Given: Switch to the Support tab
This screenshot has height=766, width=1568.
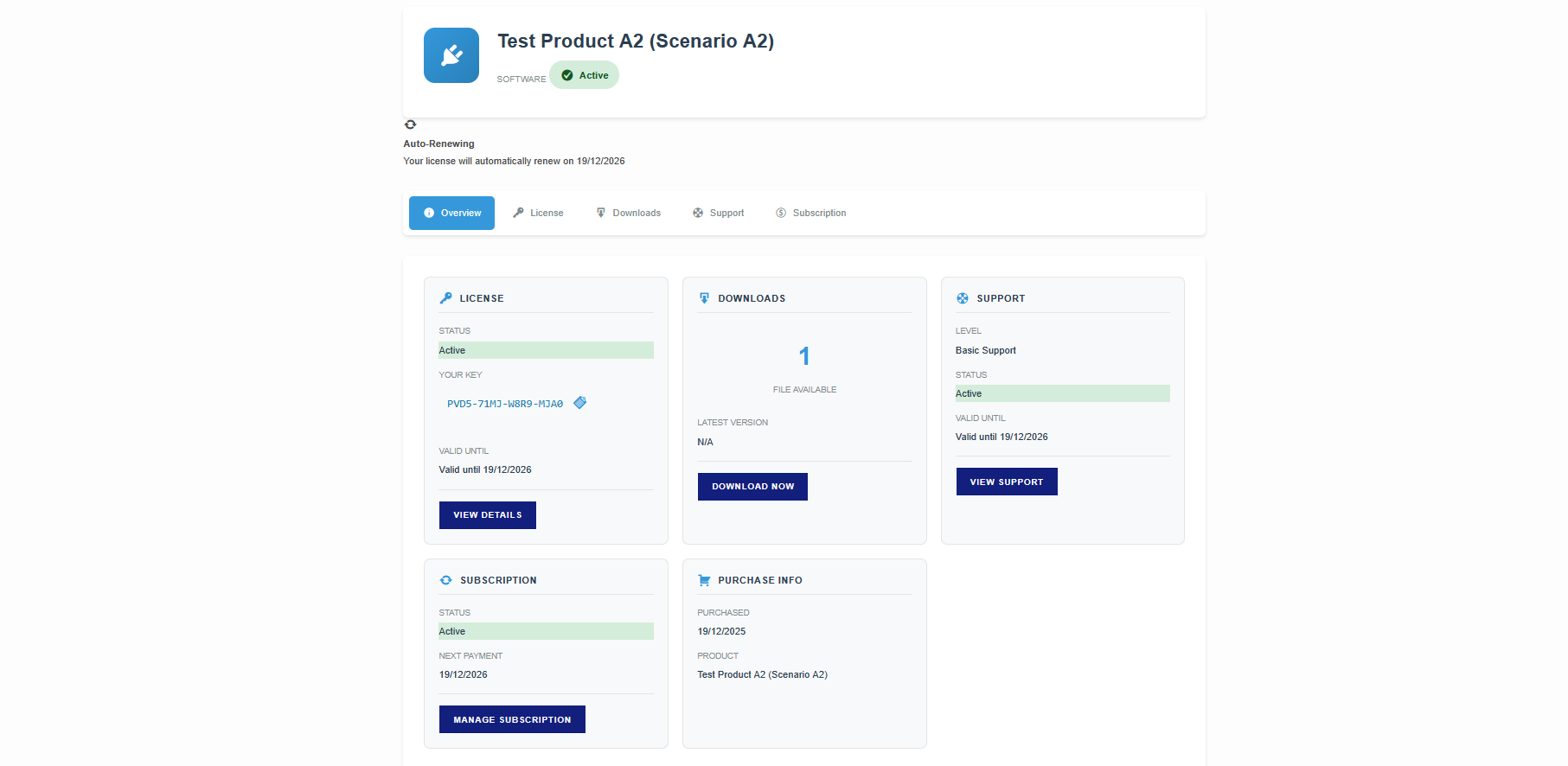Looking at the screenshot, I should point(719,213).
